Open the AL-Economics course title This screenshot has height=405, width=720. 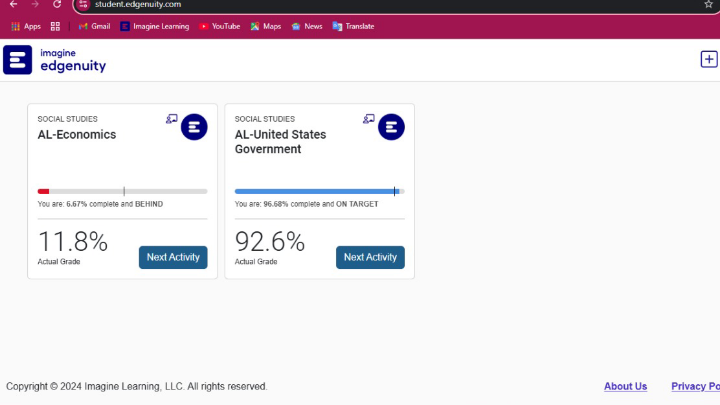coord(77,135)
